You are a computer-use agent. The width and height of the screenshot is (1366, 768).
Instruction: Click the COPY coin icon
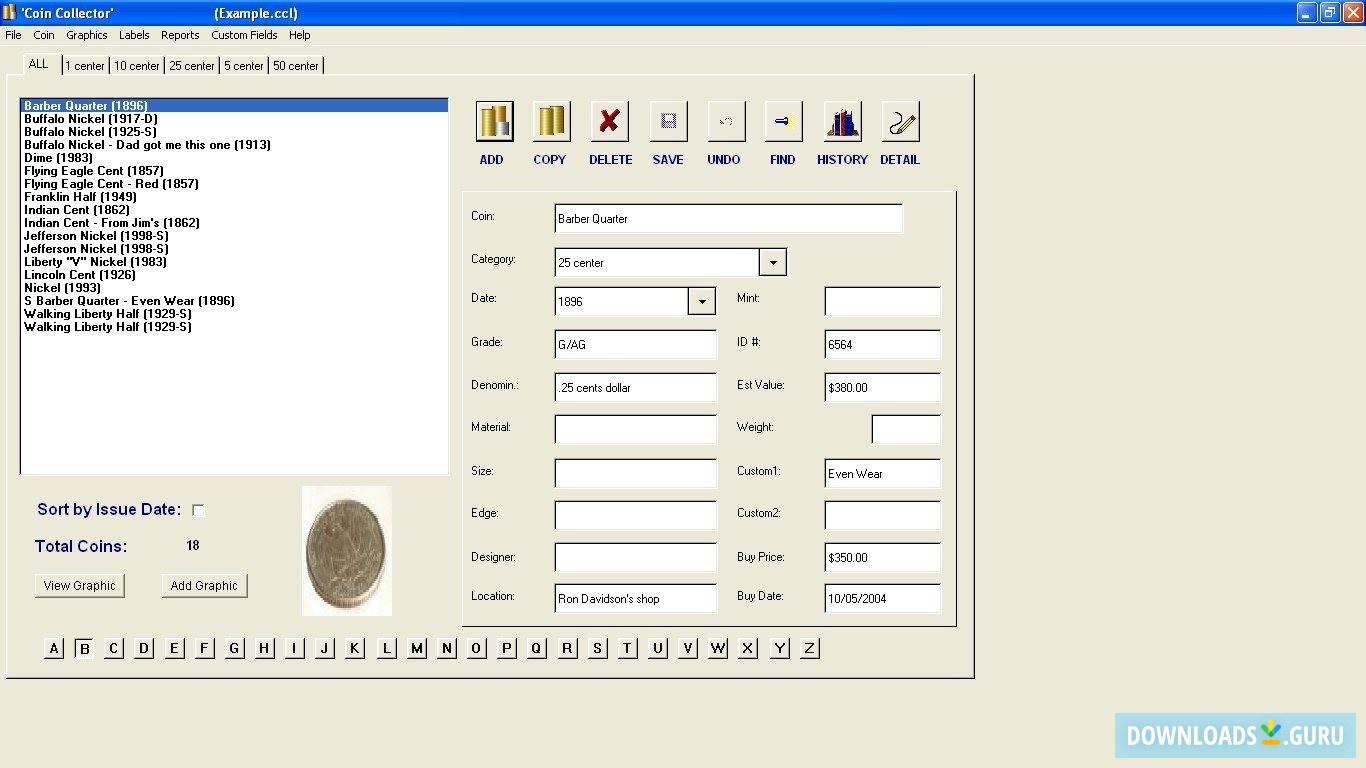tap(551, 122)
